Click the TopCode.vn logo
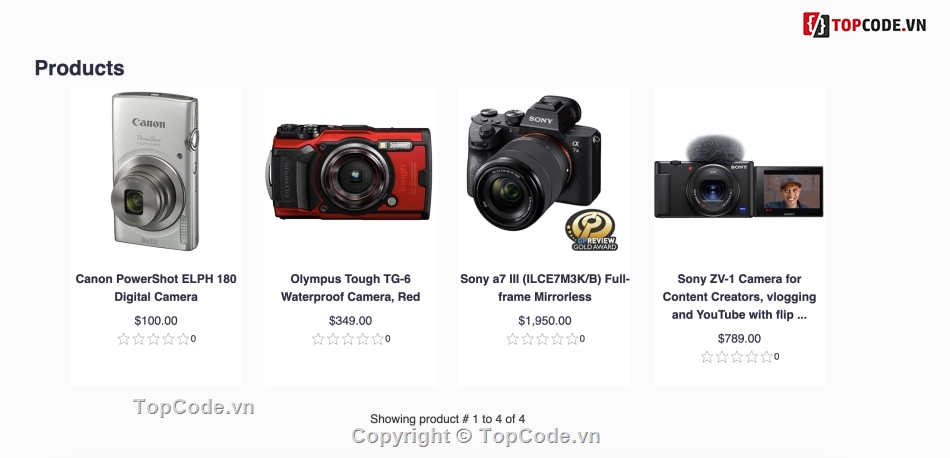Image resolution: width=950 pixels, height=458 pixels. coord(865,25)
